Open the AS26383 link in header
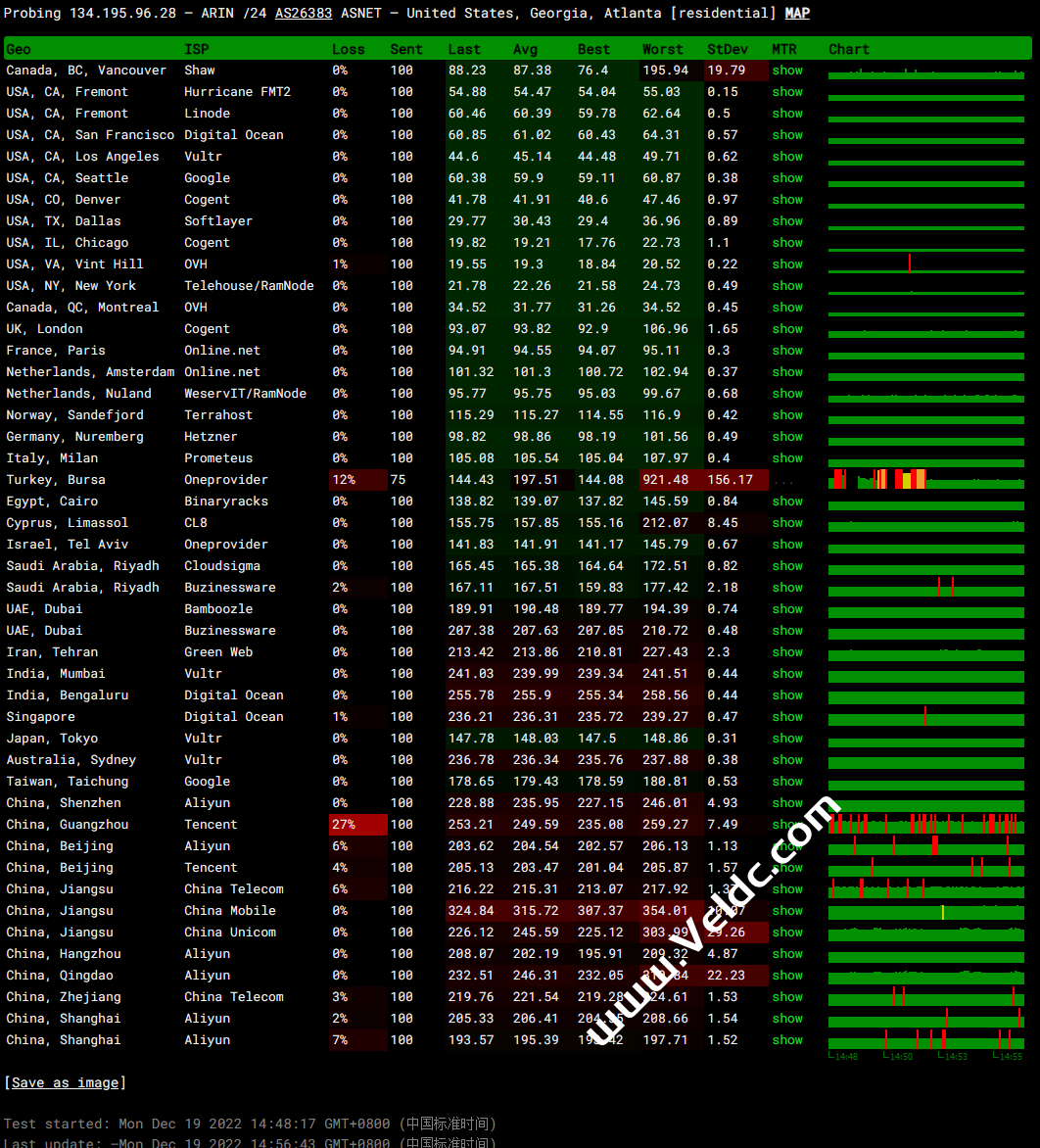The image size is (1040, 1148). tap(303, 13)
